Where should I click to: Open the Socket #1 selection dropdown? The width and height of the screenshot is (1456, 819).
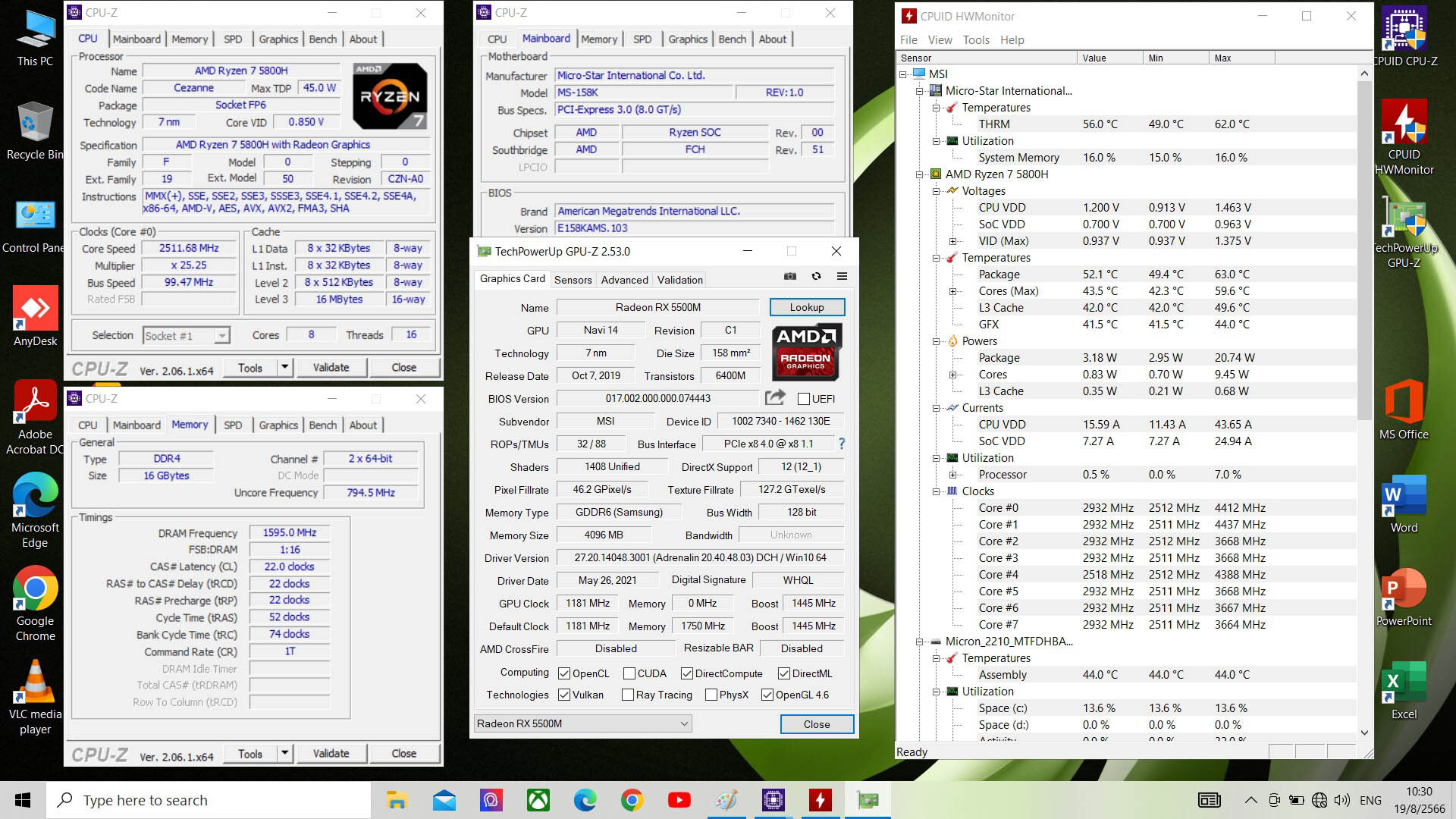click(185, 335)
